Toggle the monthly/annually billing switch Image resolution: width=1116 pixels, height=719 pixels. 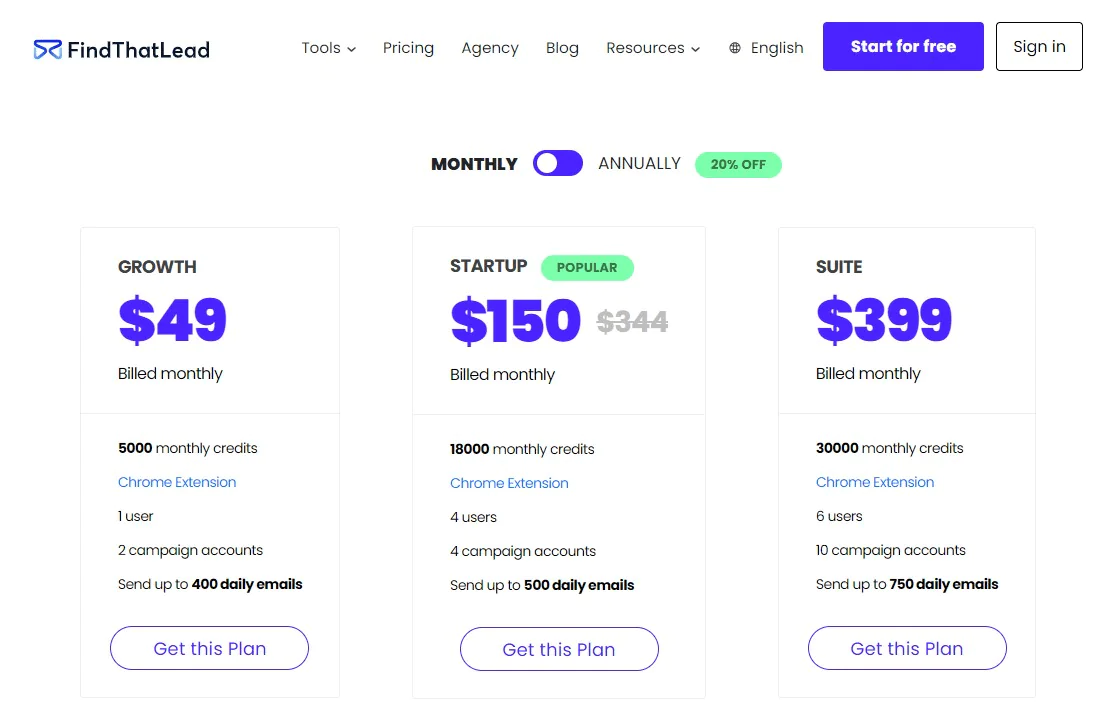coord(558,164)
